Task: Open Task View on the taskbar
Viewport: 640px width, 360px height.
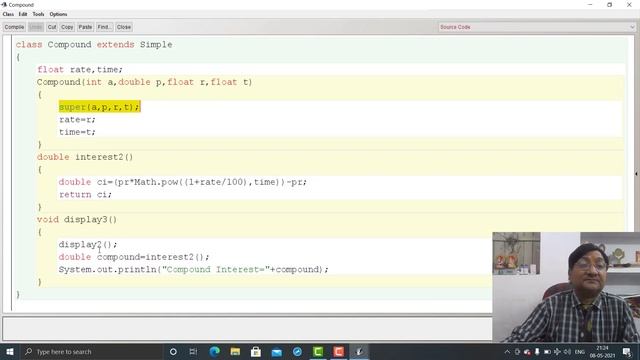Action: 193,351
